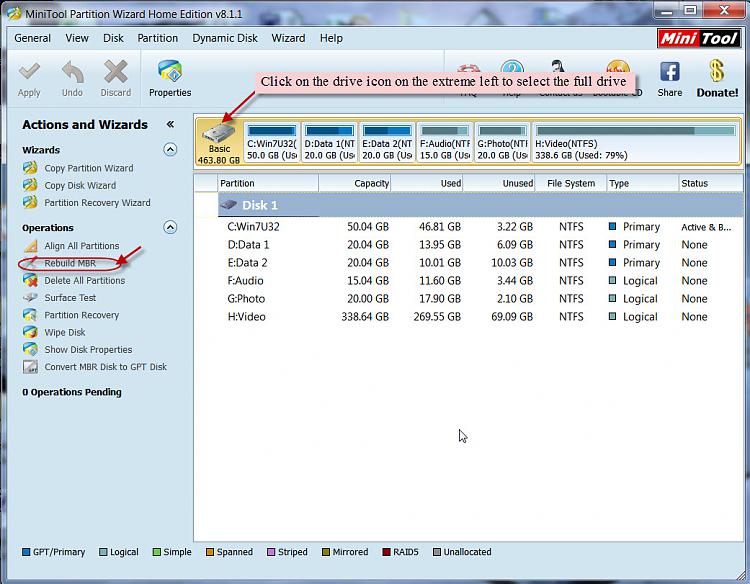The width and height of the screenshot is (750, 584).
Task: Launch Copy Disk Wizard
Action: 80,185
